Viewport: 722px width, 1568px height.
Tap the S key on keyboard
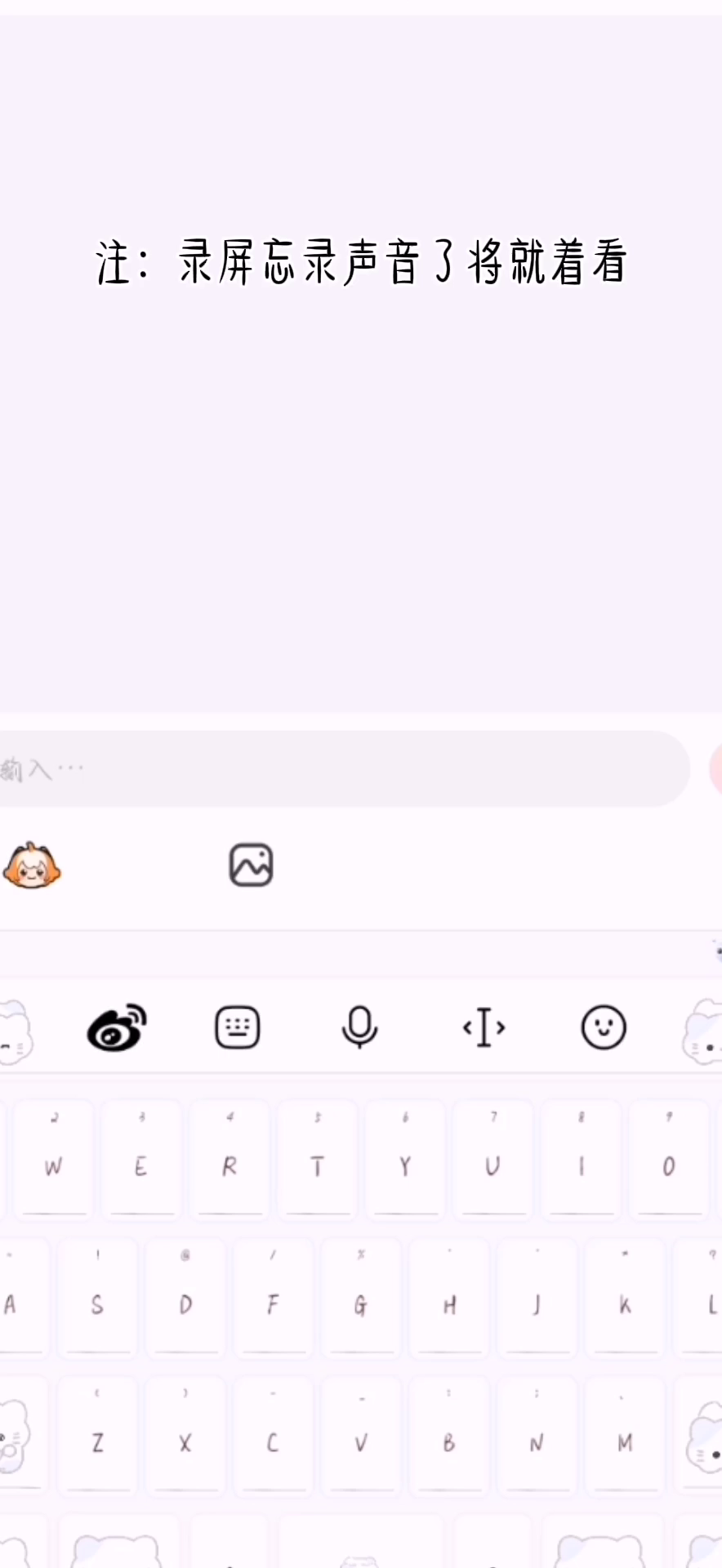[97, 1296]
